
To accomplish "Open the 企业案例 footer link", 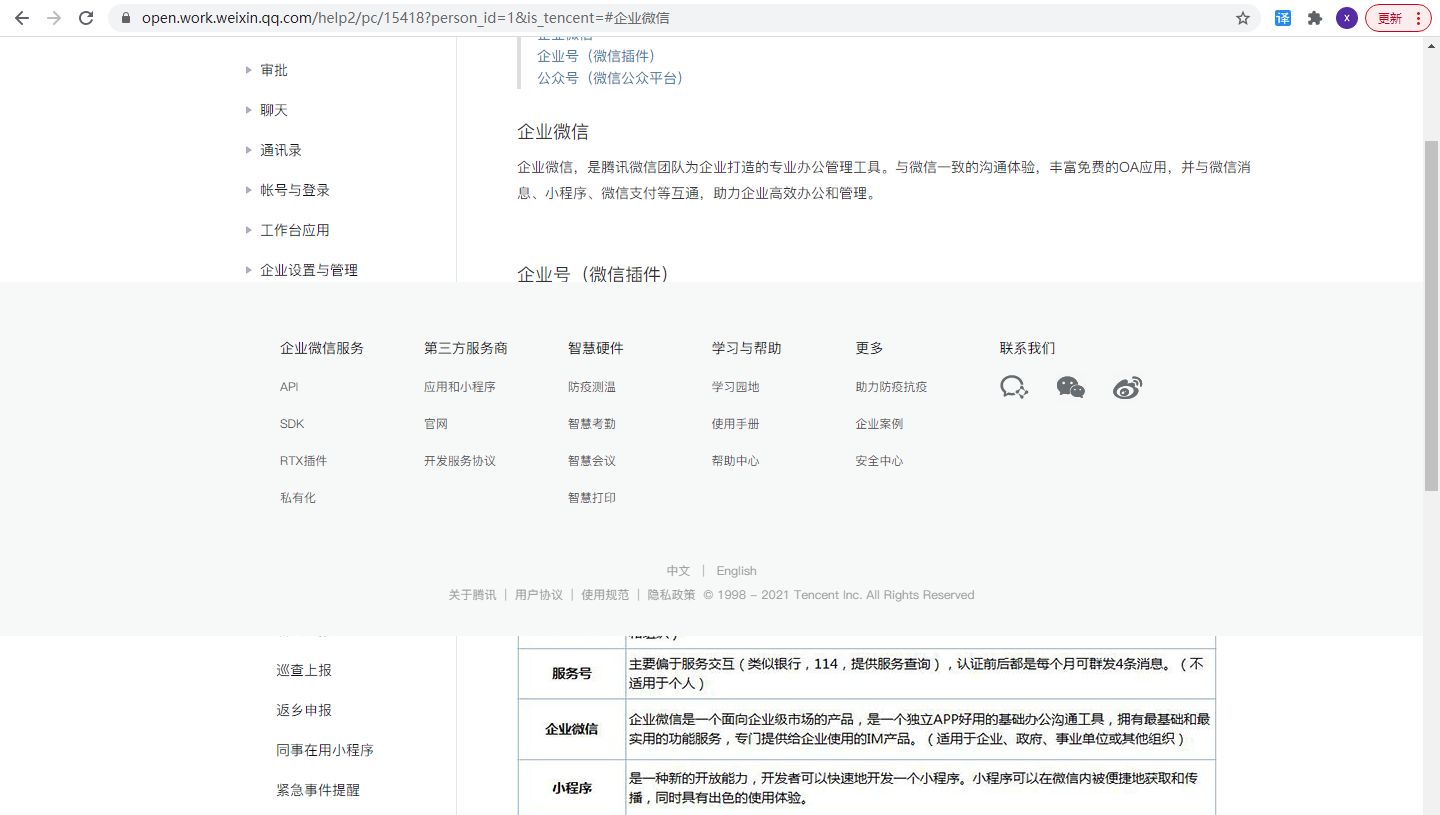I will (x=880, y=424).
